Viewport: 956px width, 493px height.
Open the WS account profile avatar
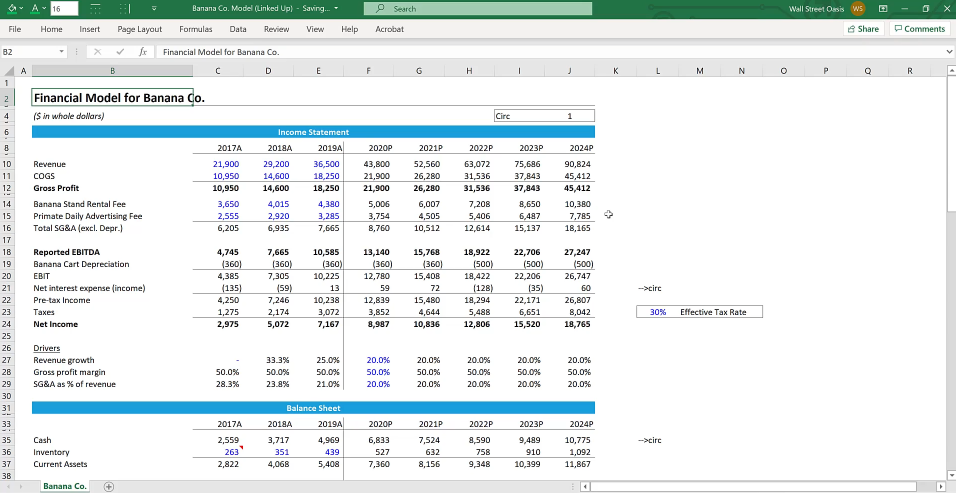[x=857, y=8]
